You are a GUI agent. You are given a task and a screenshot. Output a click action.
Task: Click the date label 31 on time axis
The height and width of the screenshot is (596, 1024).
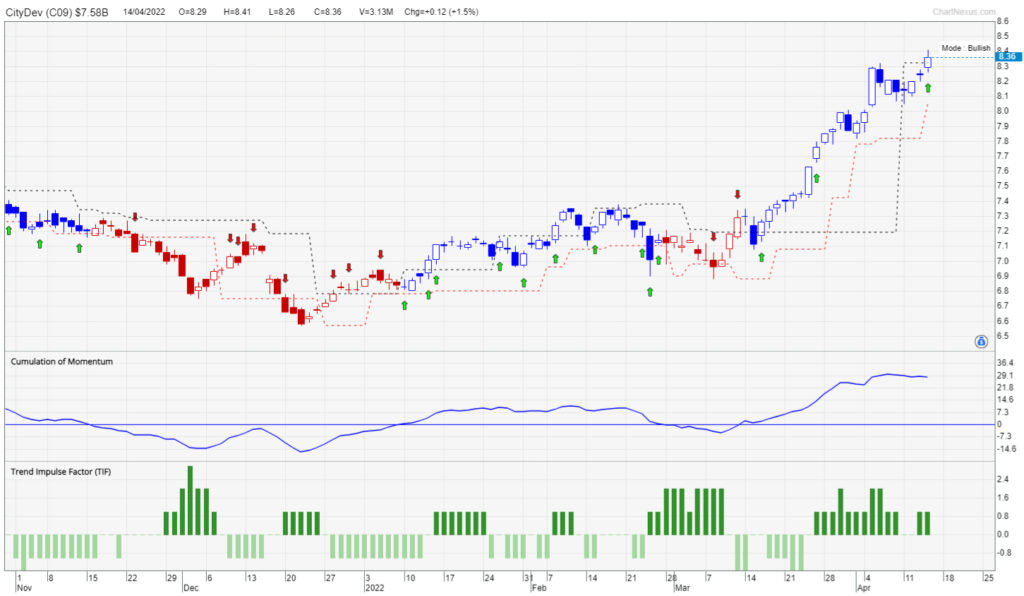pyautogui.click(x=528, y=578)
